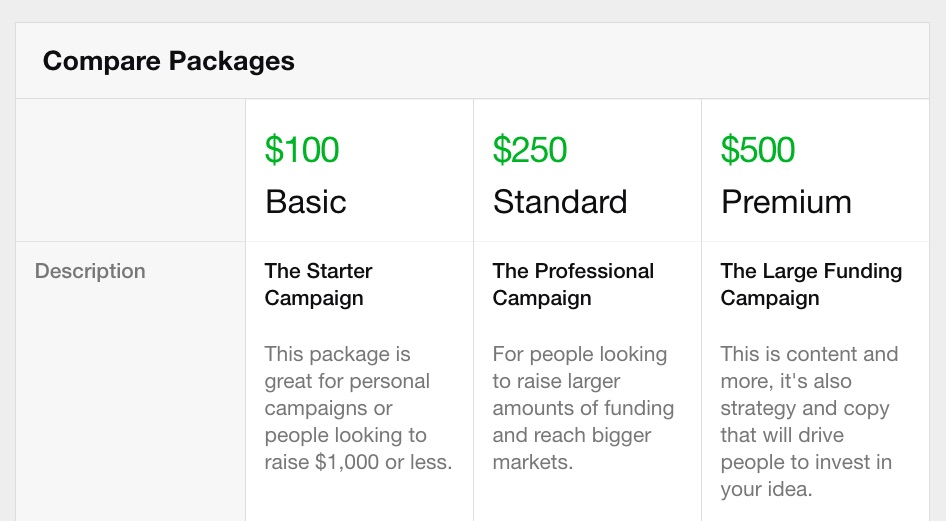Screen dimensions: 946x521
Task: Click the empty header cell above Description
Action: pos(131,170)
